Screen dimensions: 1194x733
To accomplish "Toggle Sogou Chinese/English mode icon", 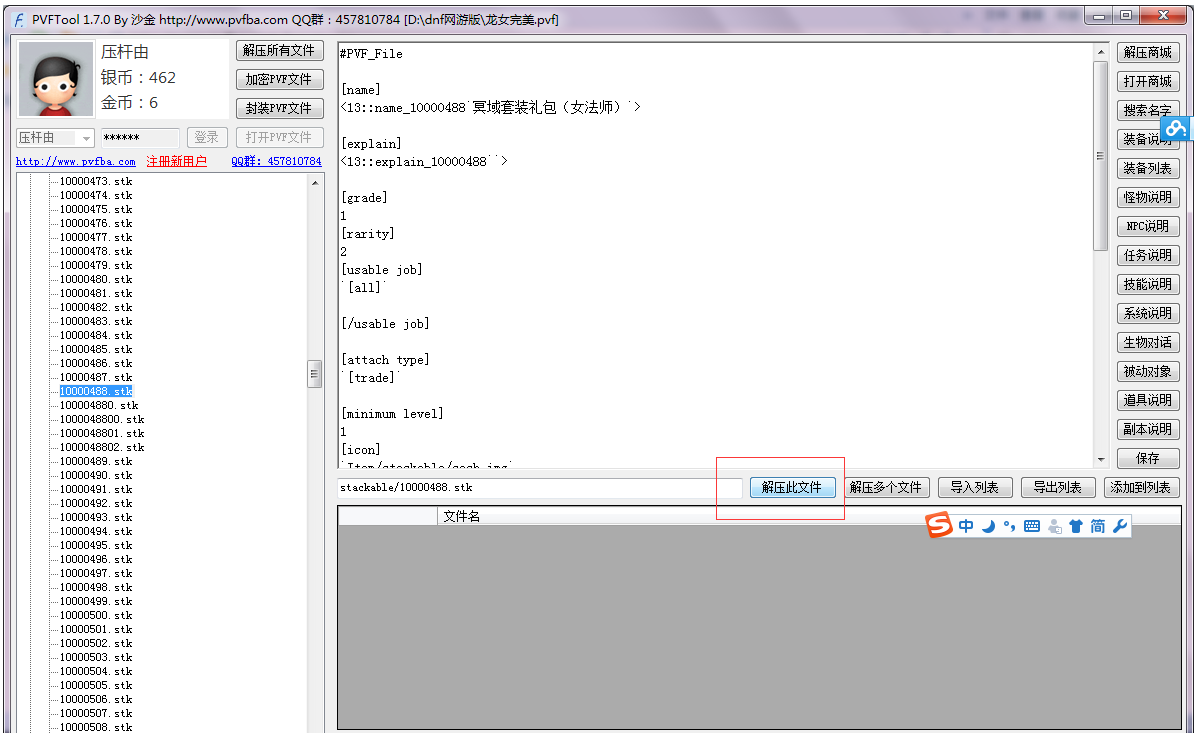I will point(966,526).
